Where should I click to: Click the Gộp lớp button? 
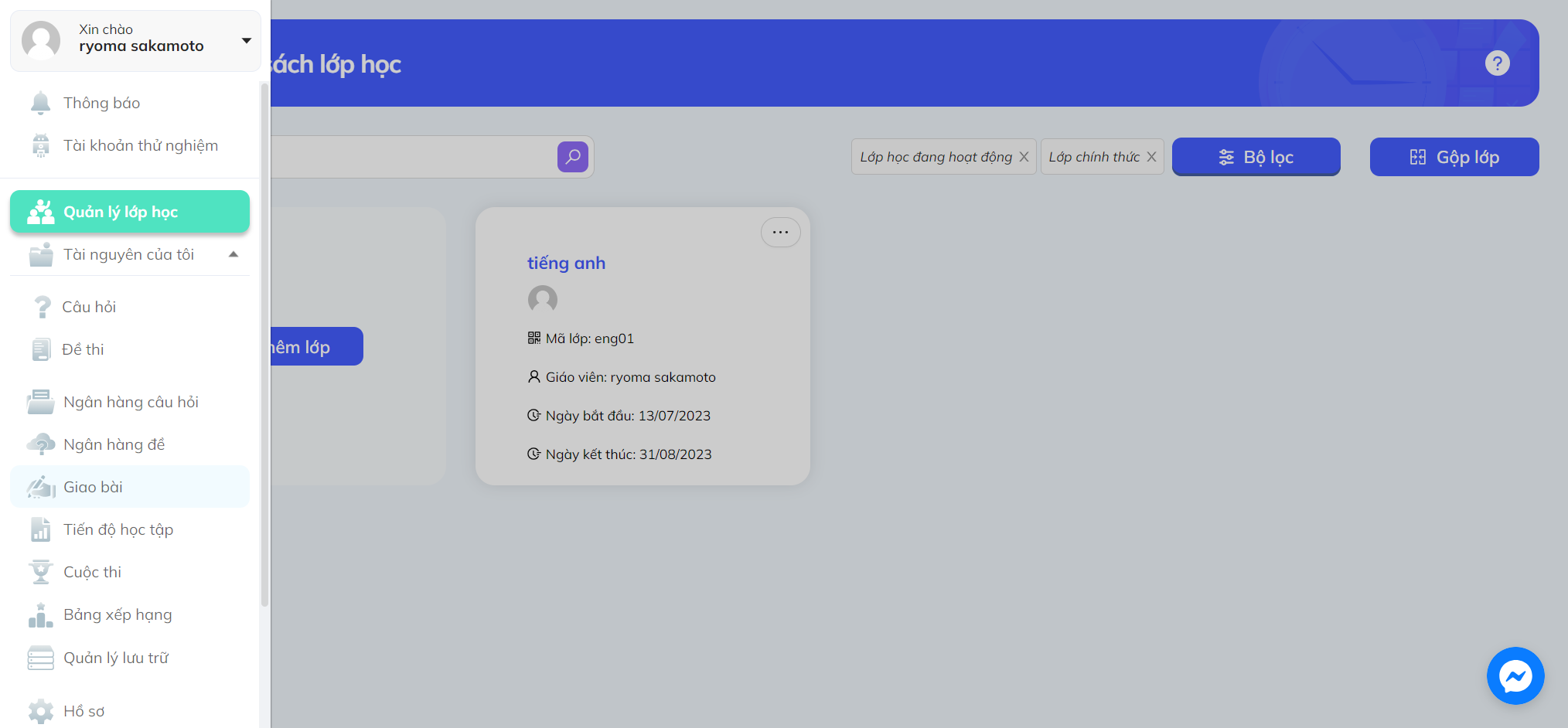[1454, 157]
